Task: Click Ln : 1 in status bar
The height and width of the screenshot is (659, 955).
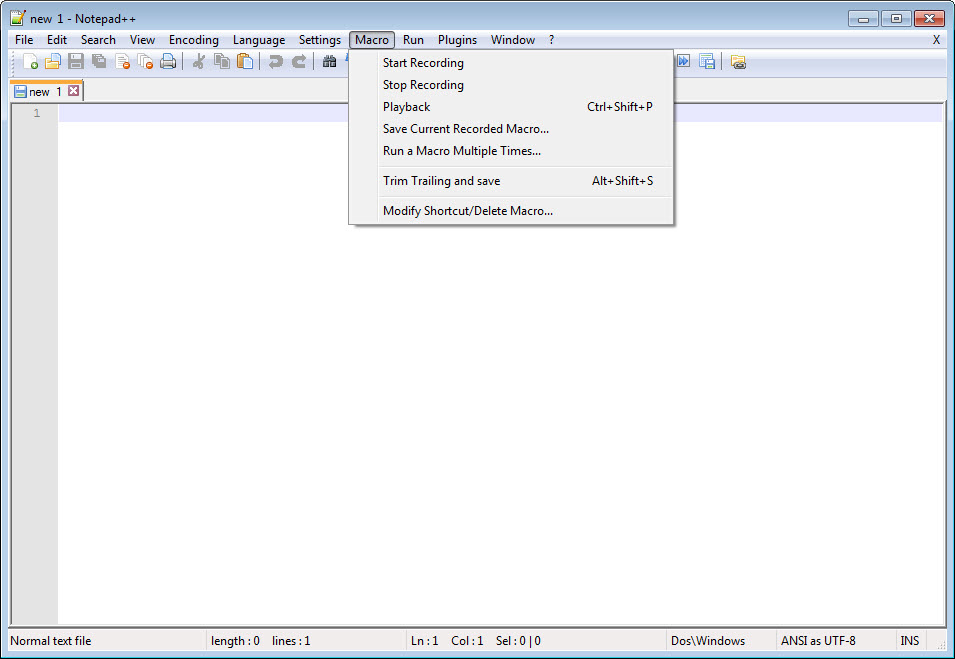Action: (425, 641)
